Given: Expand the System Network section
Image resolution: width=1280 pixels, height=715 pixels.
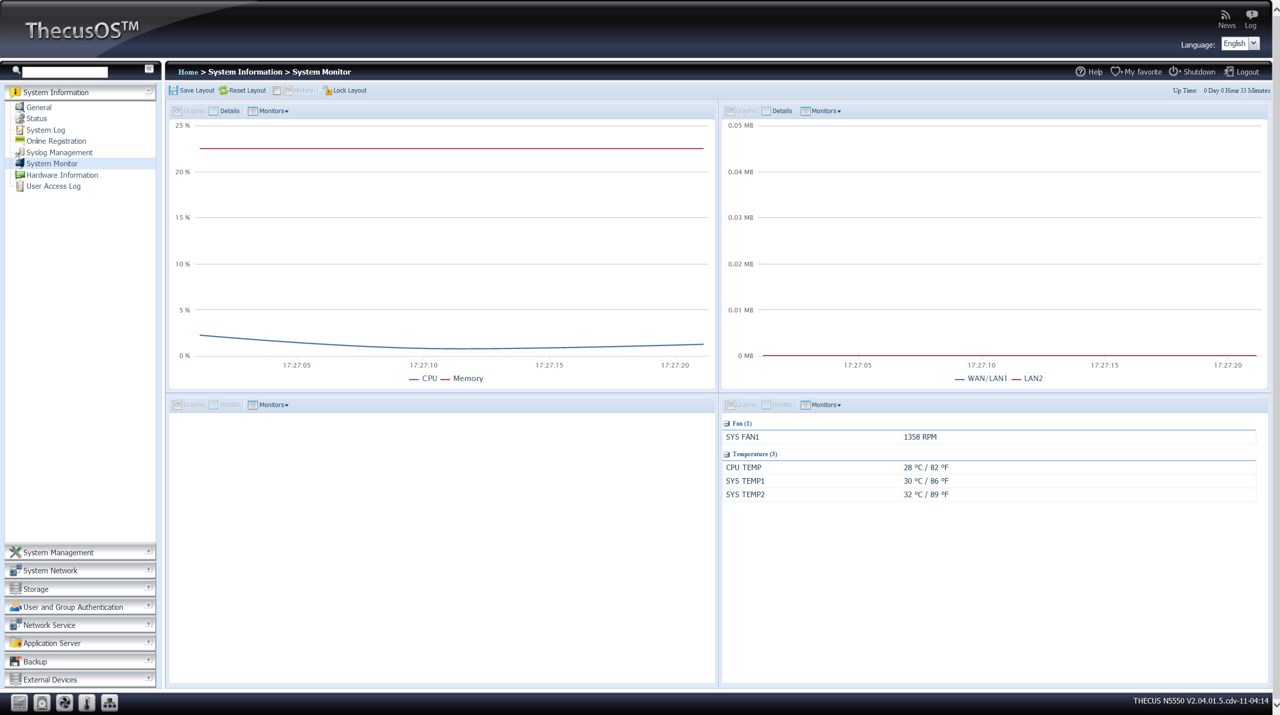Looking at the screenshot, I should [80, 570].
